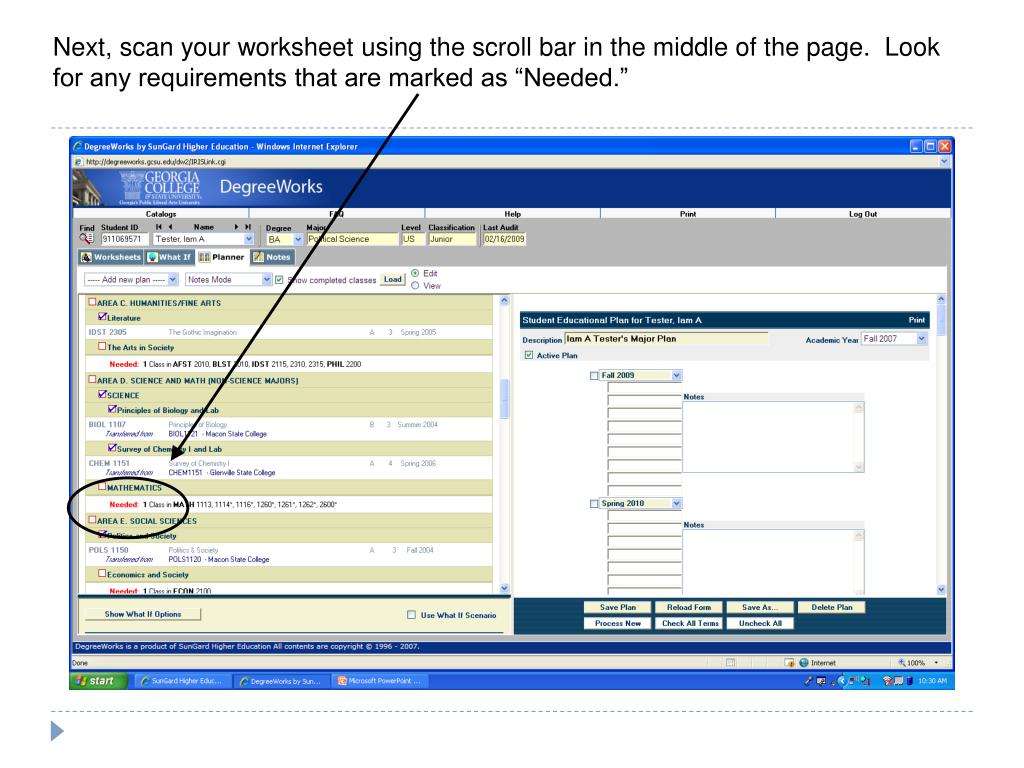This screenshot has width=1024, height=768.
Task: Go to previous student record arrow
Action: click(170, 227)
